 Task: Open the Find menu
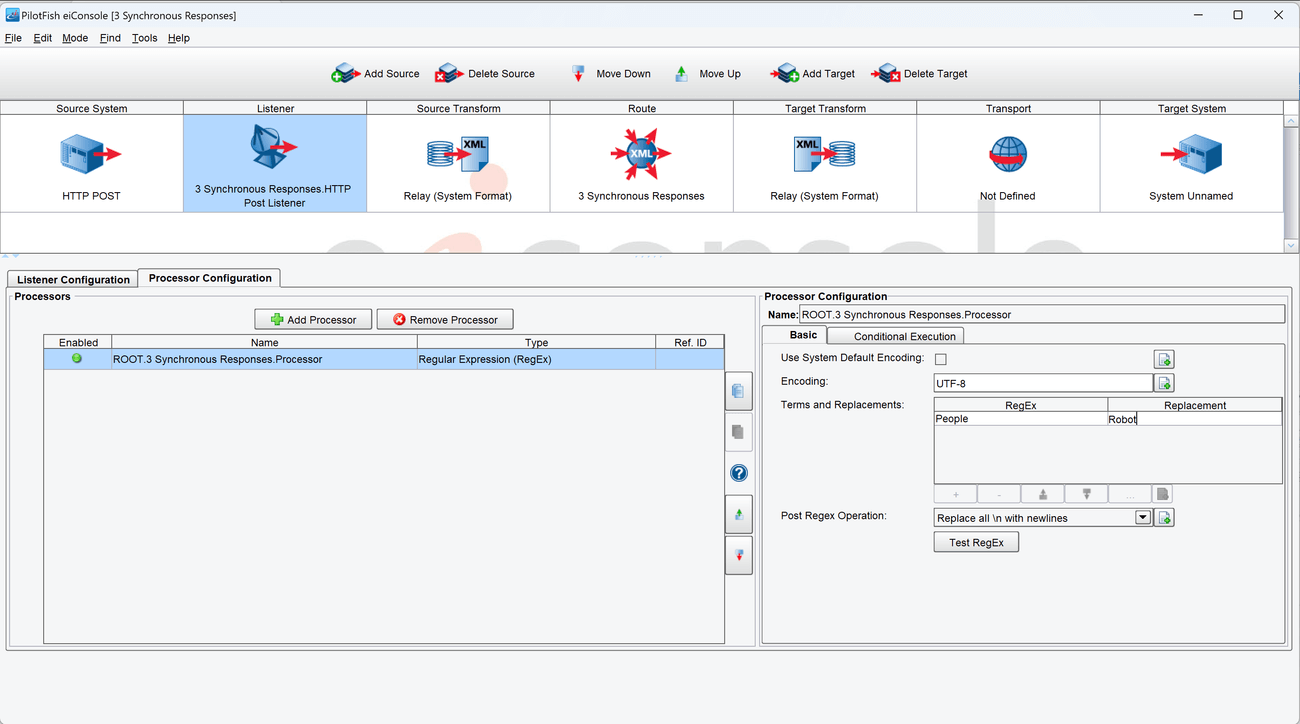110,38
